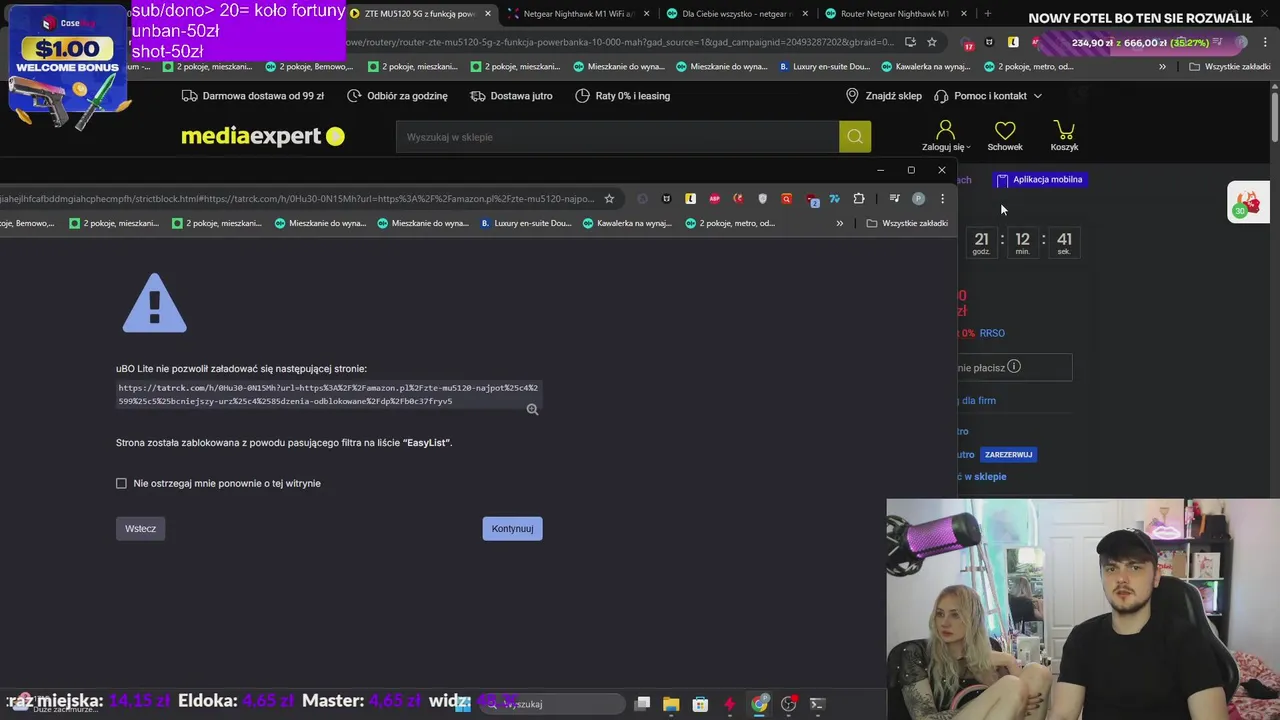Bookmark page with star in front window

pyautogui.click(x=609, y=198)
